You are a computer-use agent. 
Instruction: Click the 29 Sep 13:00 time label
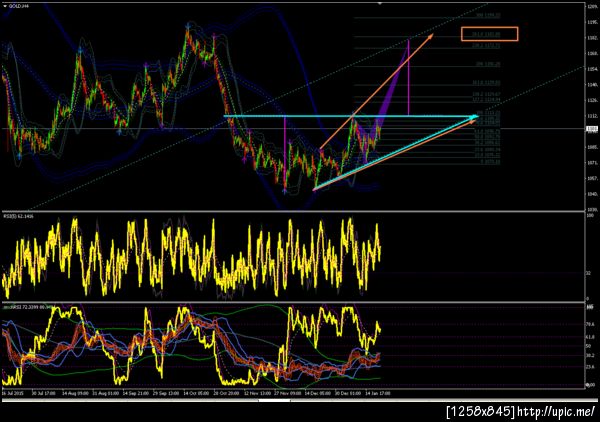pyautogui.click(x=166, y=393)
